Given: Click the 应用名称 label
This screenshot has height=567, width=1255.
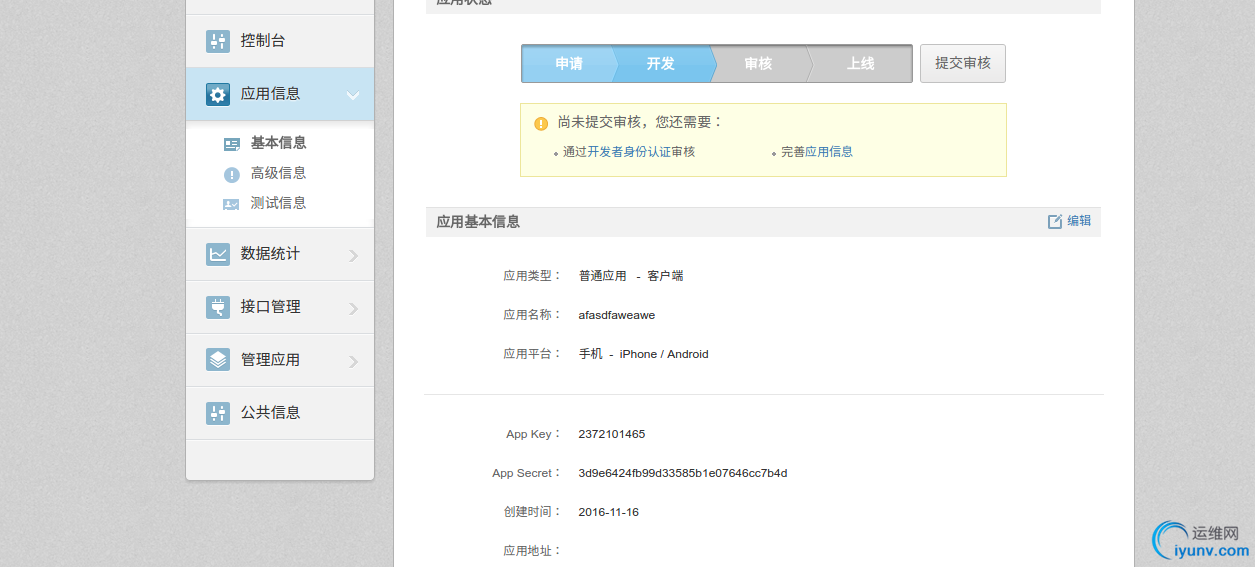Looking at the screenshot, I should click(x=533, y=315).
